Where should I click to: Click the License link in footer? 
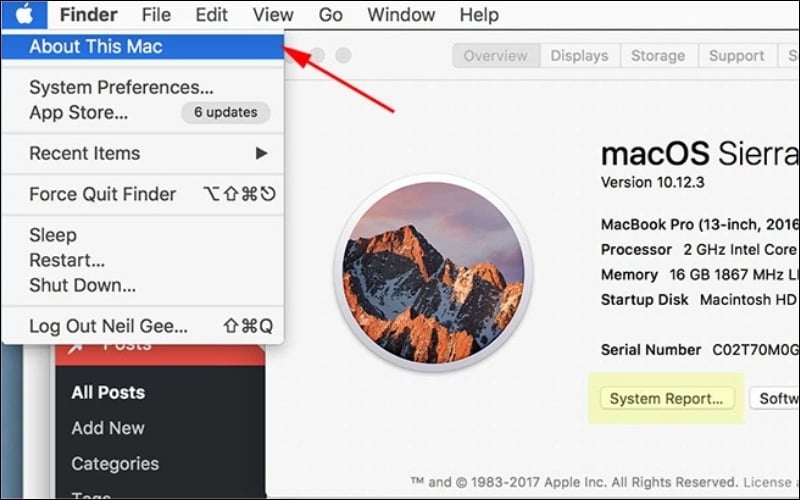pyautogui.click(x=767, y=482)
